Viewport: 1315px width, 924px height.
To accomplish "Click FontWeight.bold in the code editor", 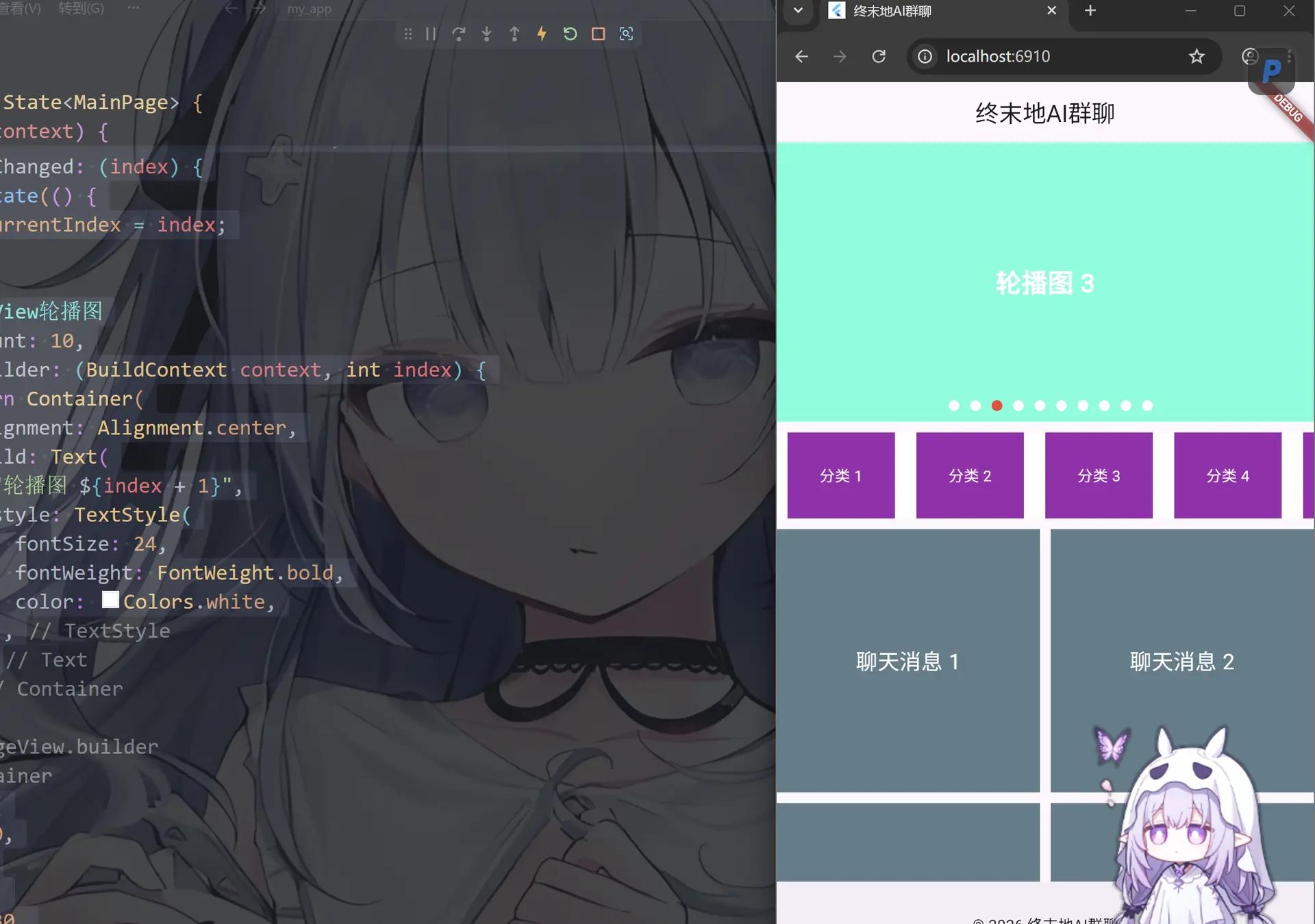I will tap(245, 573).
